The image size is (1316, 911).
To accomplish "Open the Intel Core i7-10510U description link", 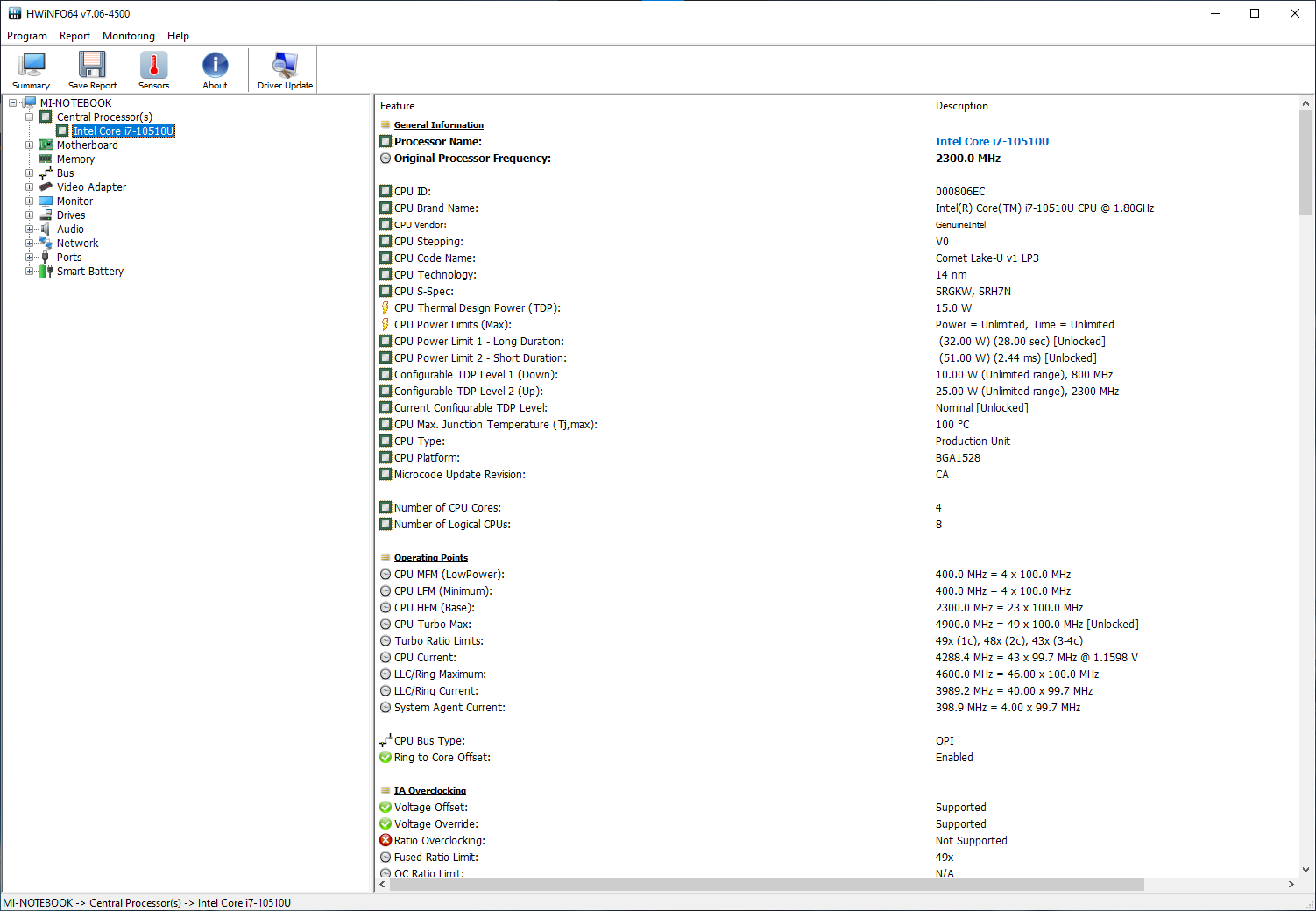I will tap(992, 141).
